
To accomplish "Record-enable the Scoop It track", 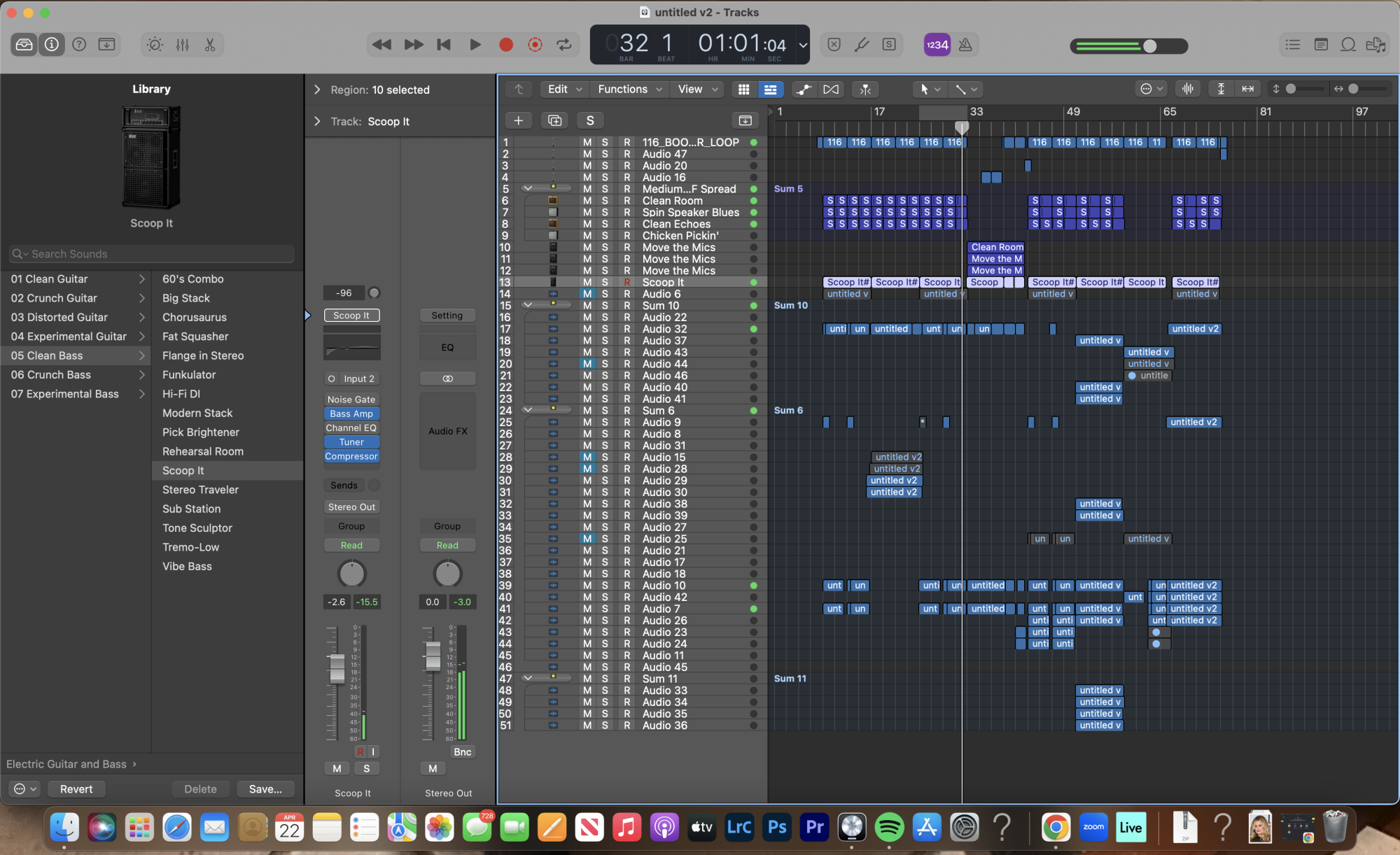I will point(627,282).
